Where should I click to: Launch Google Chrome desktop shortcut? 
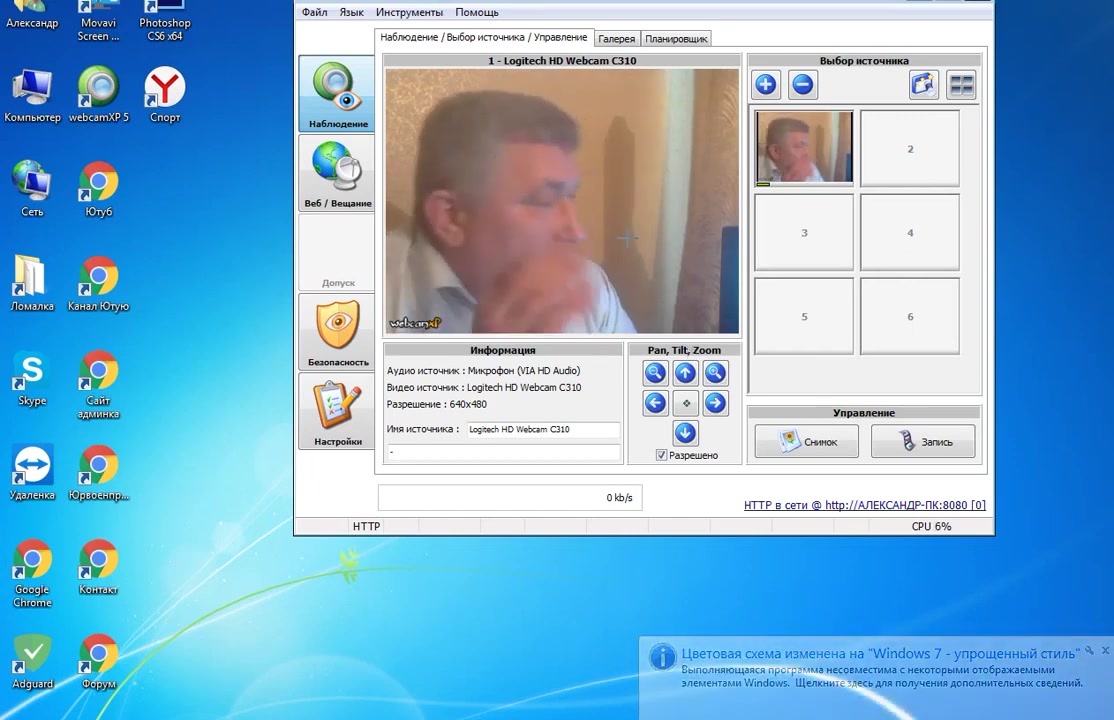(32, 574)
